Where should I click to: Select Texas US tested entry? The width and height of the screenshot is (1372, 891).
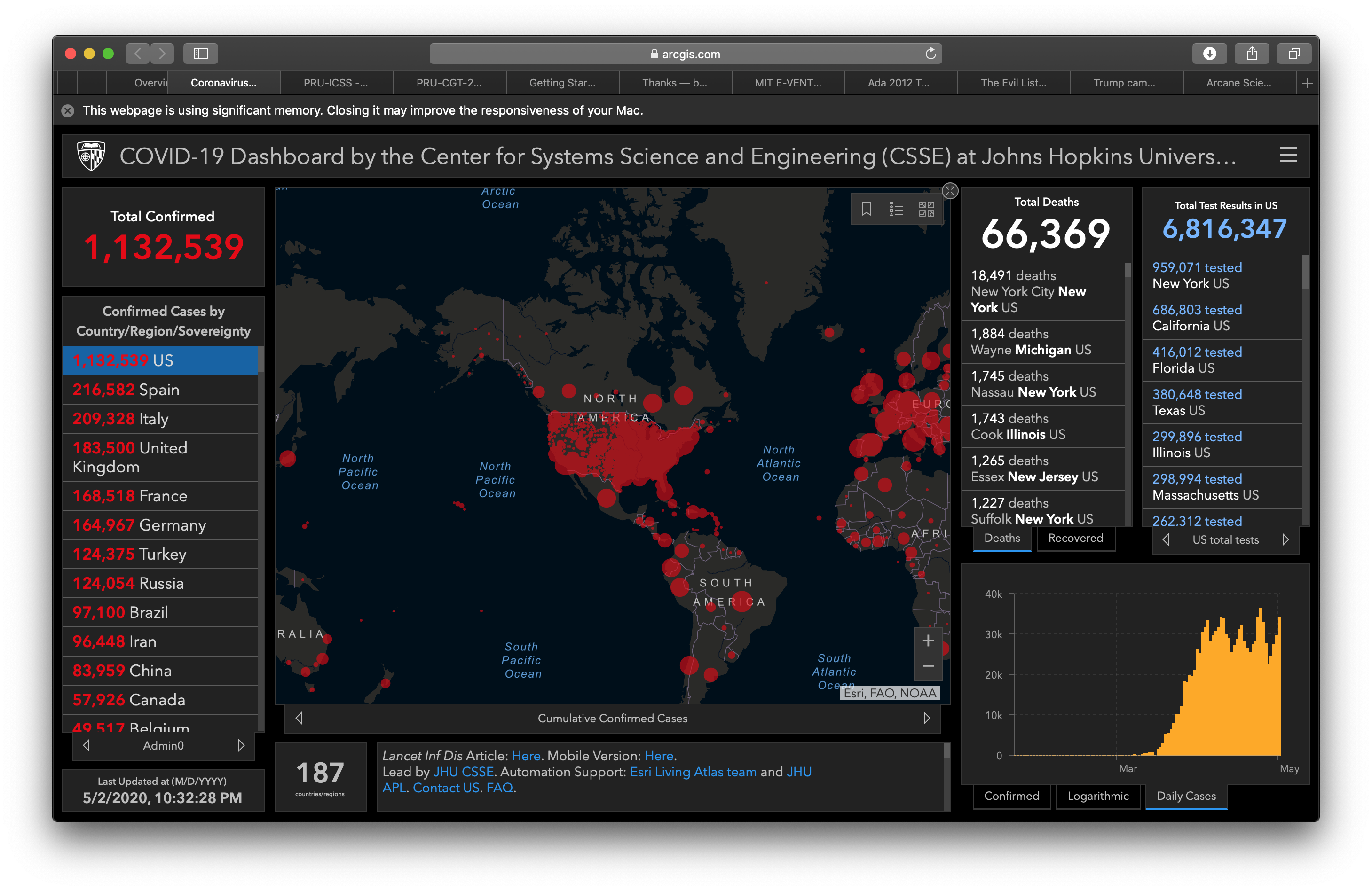(1222, 402)
